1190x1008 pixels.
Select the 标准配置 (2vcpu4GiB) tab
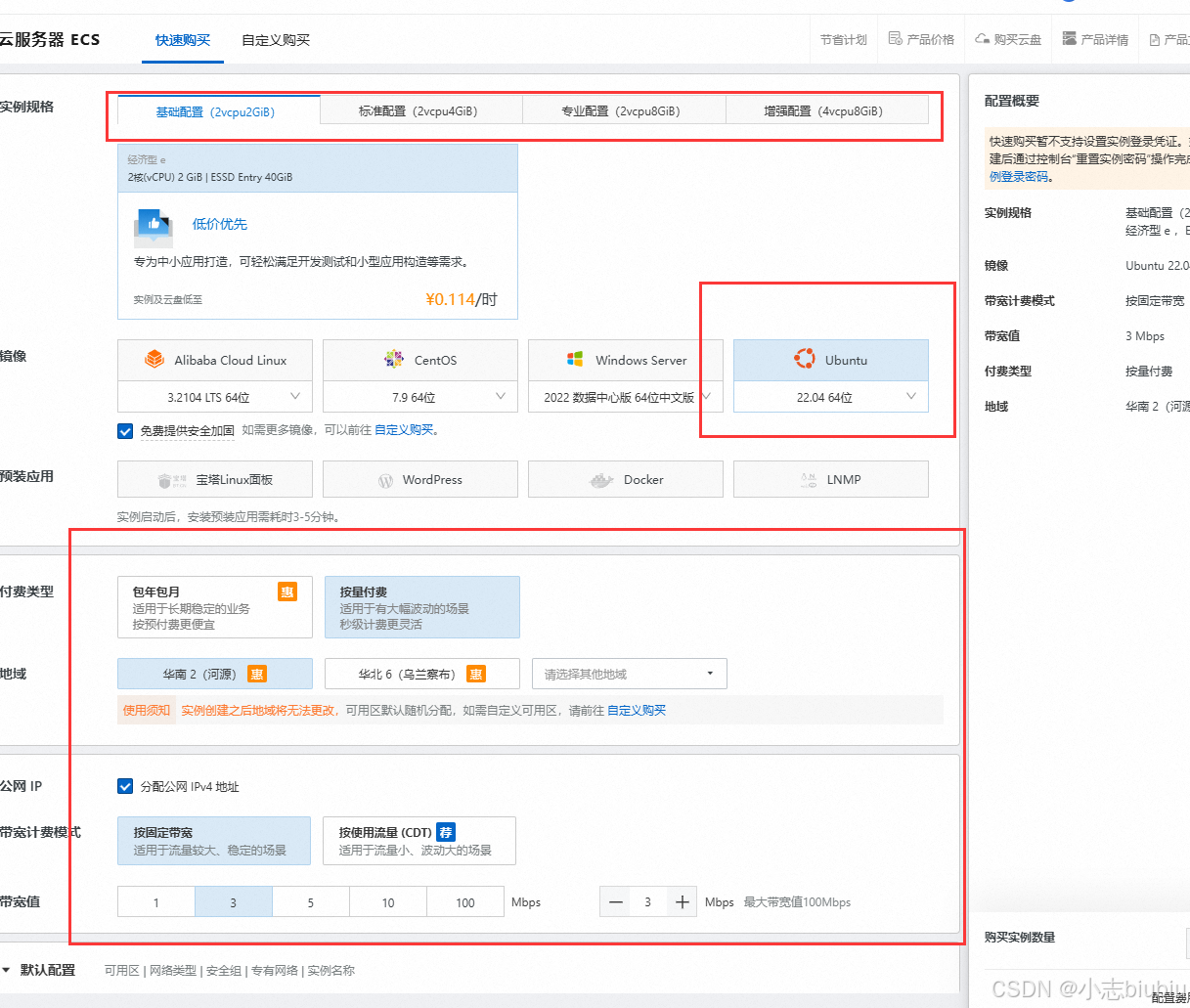pos(419,111)
